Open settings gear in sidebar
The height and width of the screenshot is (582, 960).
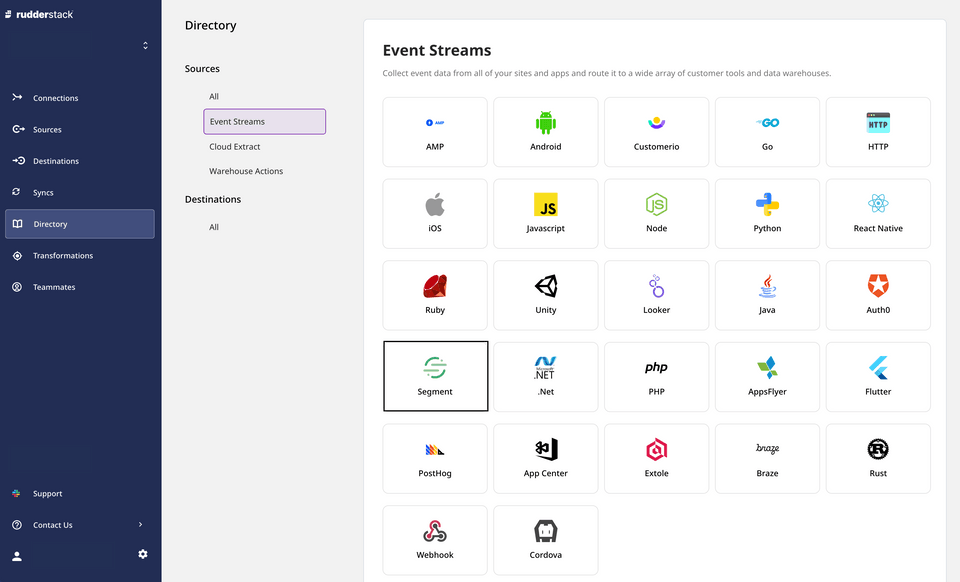point(143,554)
